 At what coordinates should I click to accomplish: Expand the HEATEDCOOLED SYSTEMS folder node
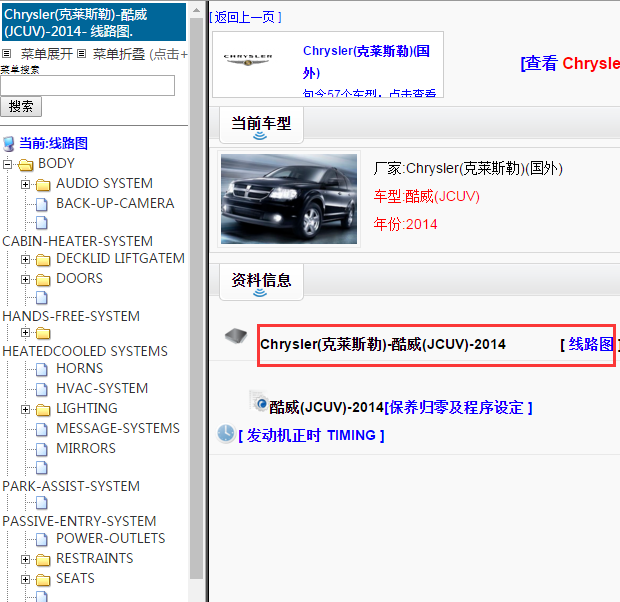(25, 333)
